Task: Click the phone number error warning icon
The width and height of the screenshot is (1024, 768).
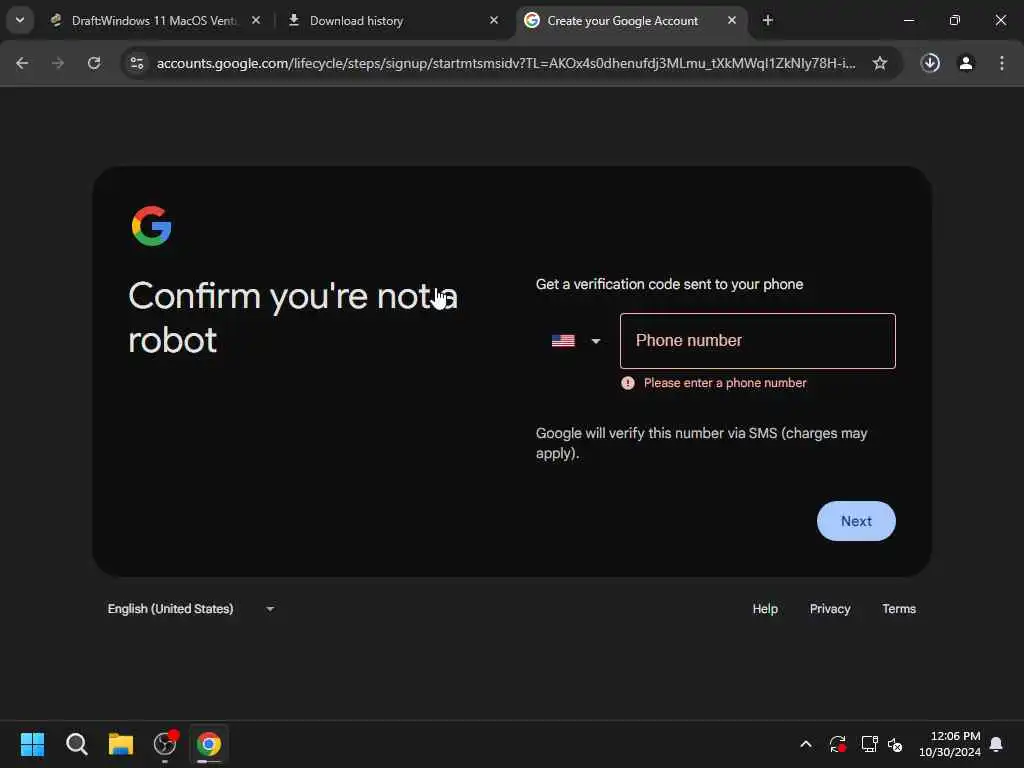Action: click(628, 383)
